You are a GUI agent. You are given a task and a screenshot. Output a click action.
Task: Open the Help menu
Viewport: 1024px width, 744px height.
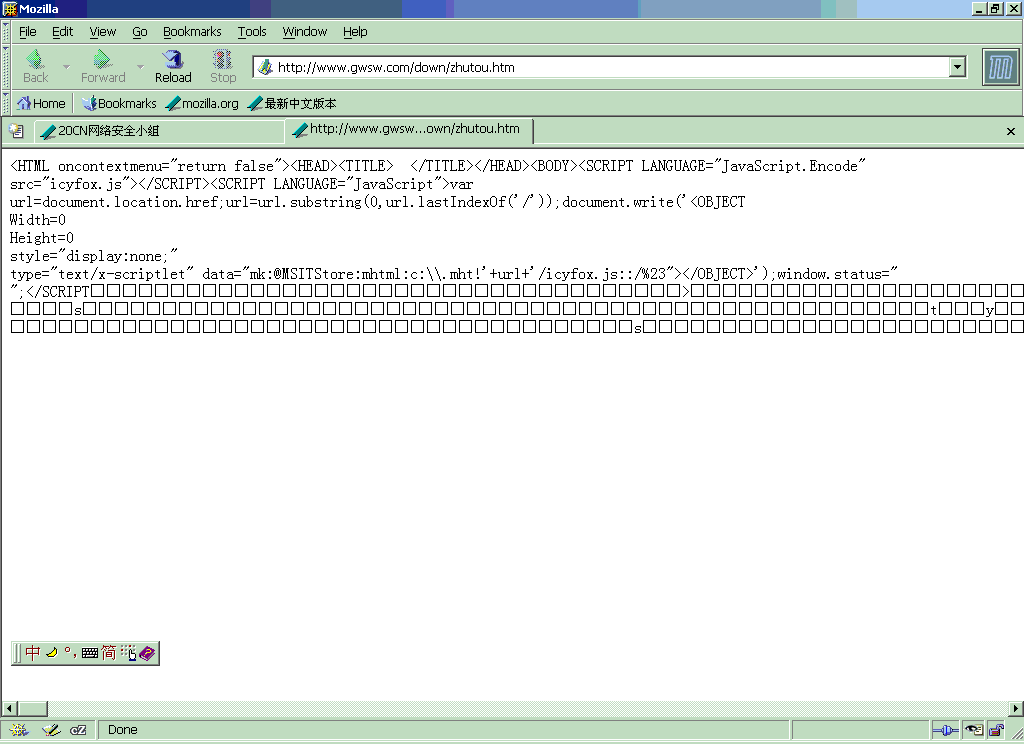pyautogui.click(x=355, y=31)
